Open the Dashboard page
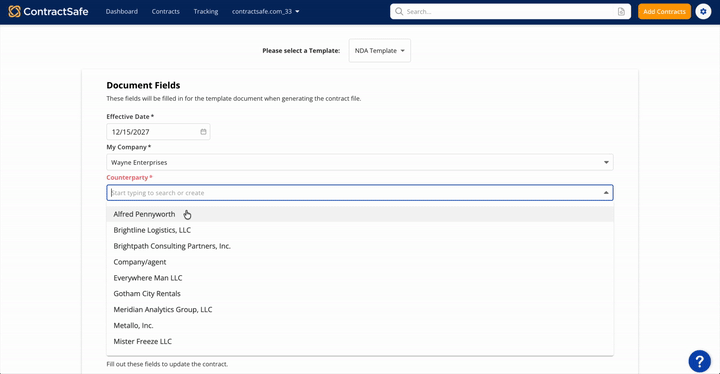 tap(122, 11)
